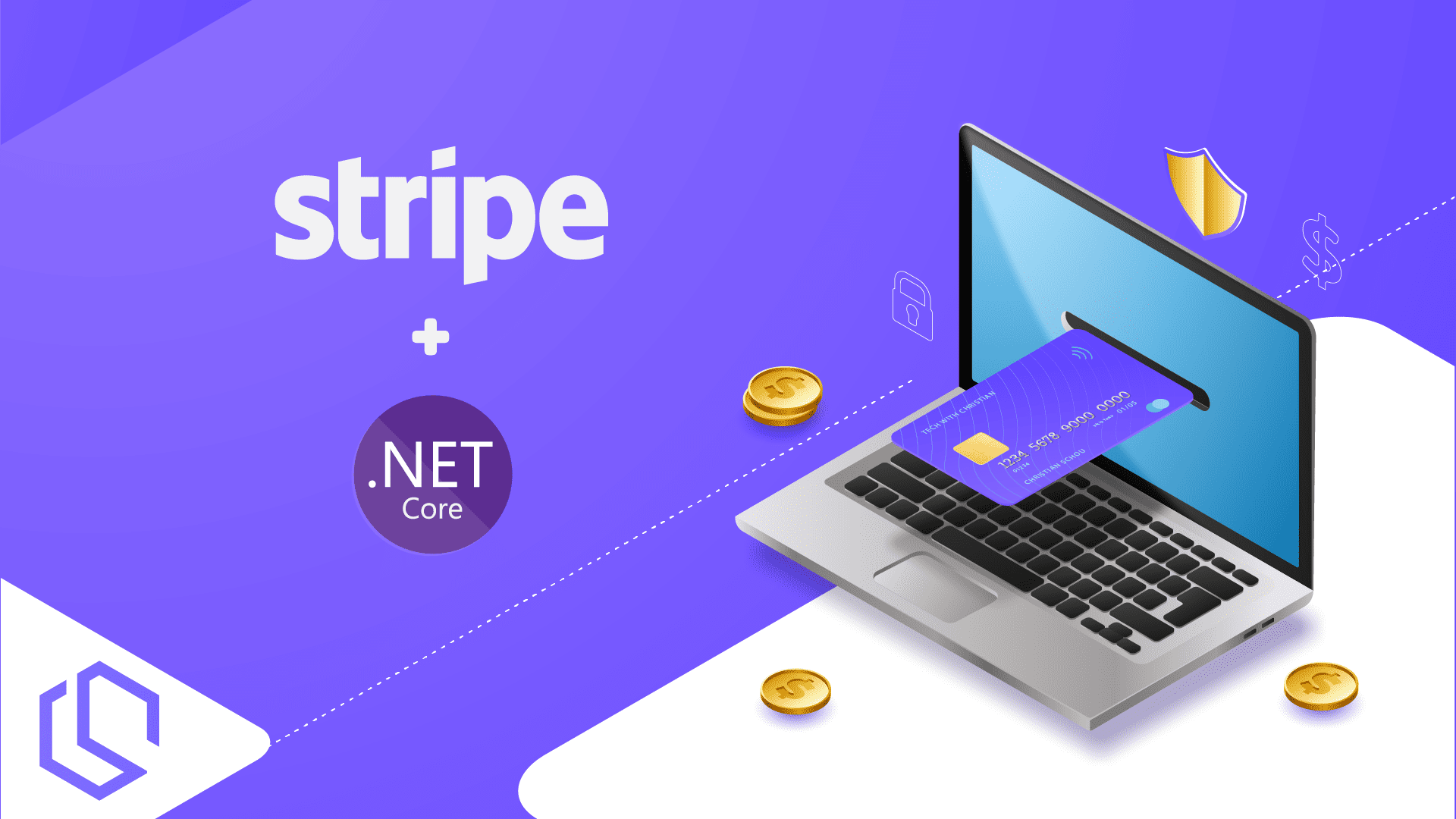The image size is (1456, 819).
Task: Click the bottom-right coin icon
Action: [1322, 685]
